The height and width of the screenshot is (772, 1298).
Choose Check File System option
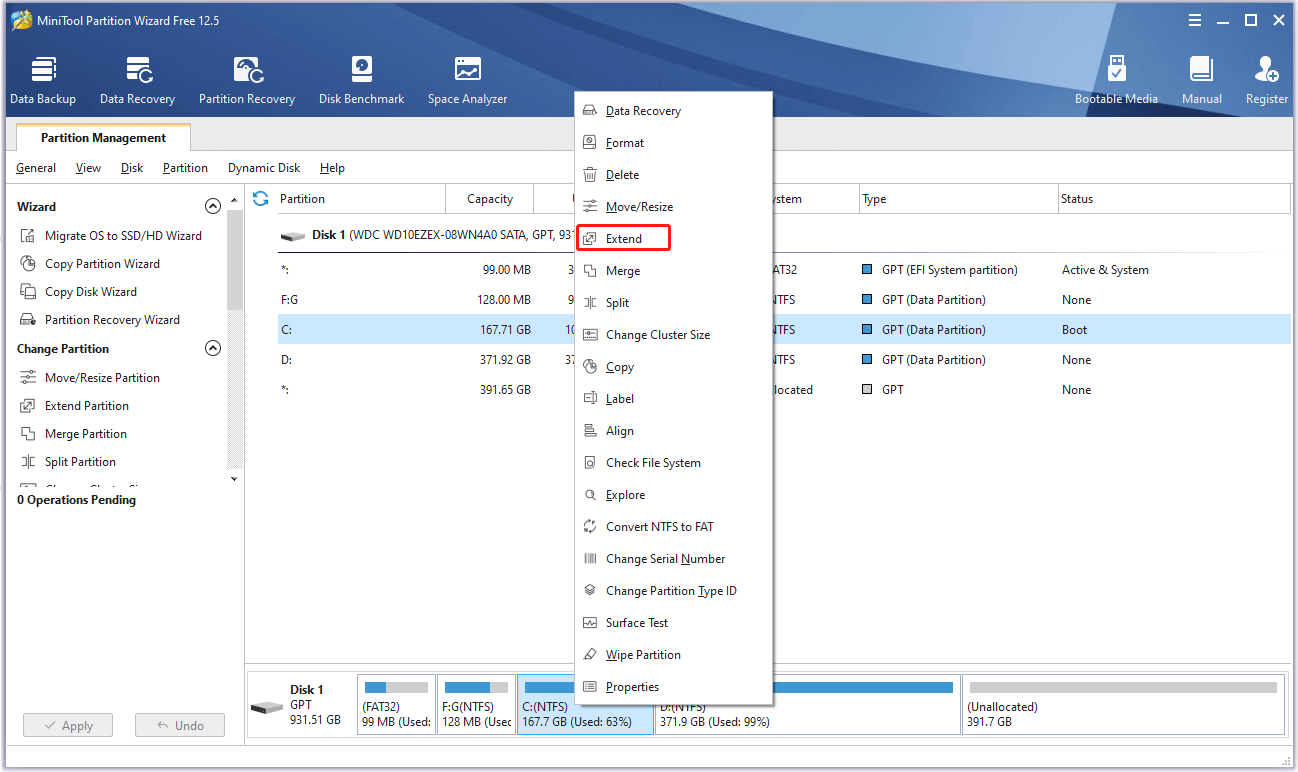coord(672,463)
